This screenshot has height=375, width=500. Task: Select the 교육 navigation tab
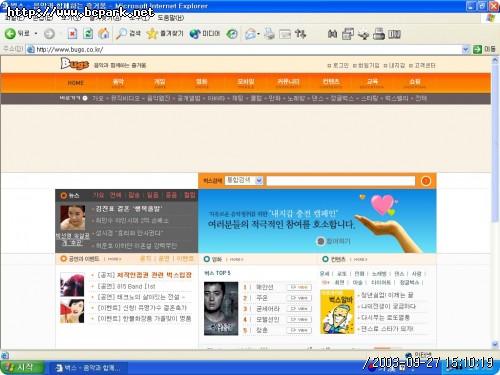coord(372,83)
